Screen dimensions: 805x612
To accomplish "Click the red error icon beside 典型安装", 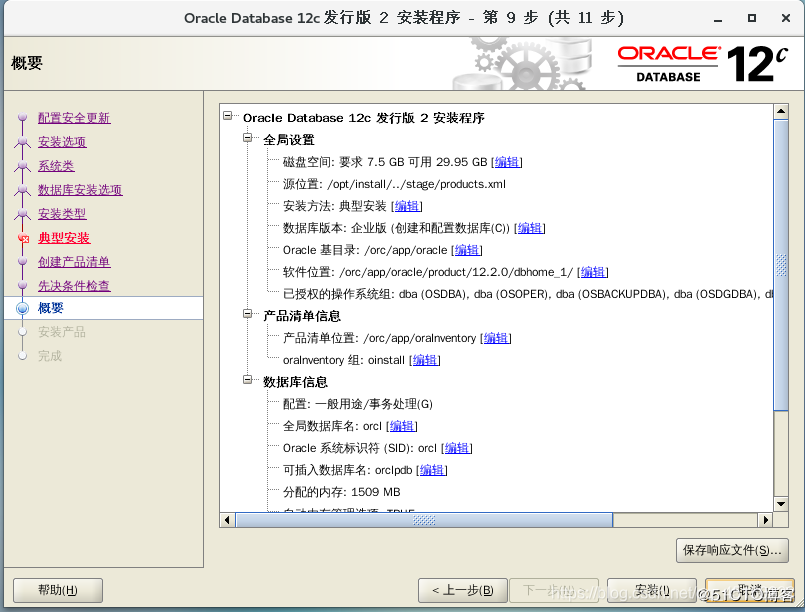I will tap(23, 238).
